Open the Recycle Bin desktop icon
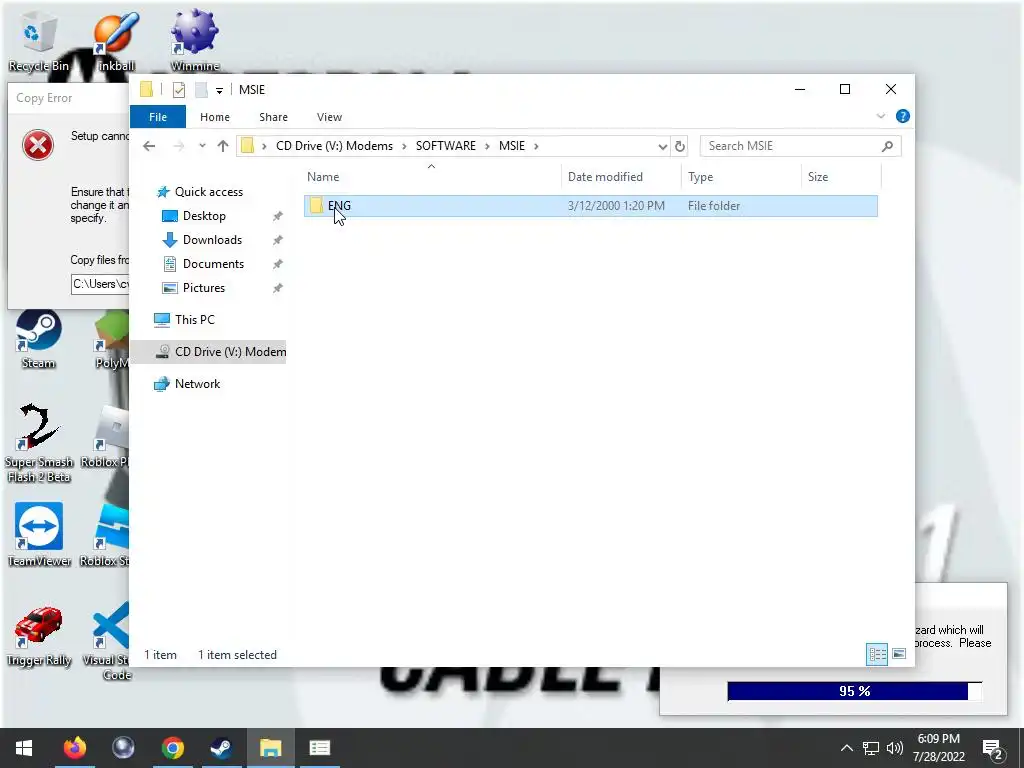The height and width of the screenshot is (768, 1024). [38, 42]
